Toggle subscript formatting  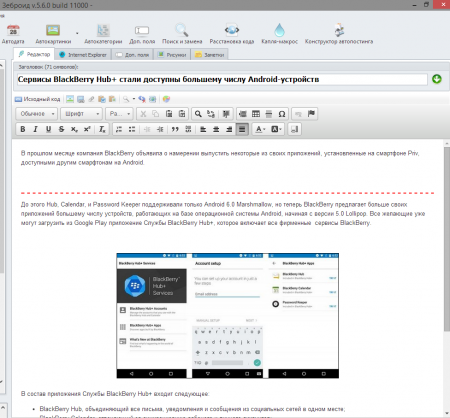(x=74, y=129)
